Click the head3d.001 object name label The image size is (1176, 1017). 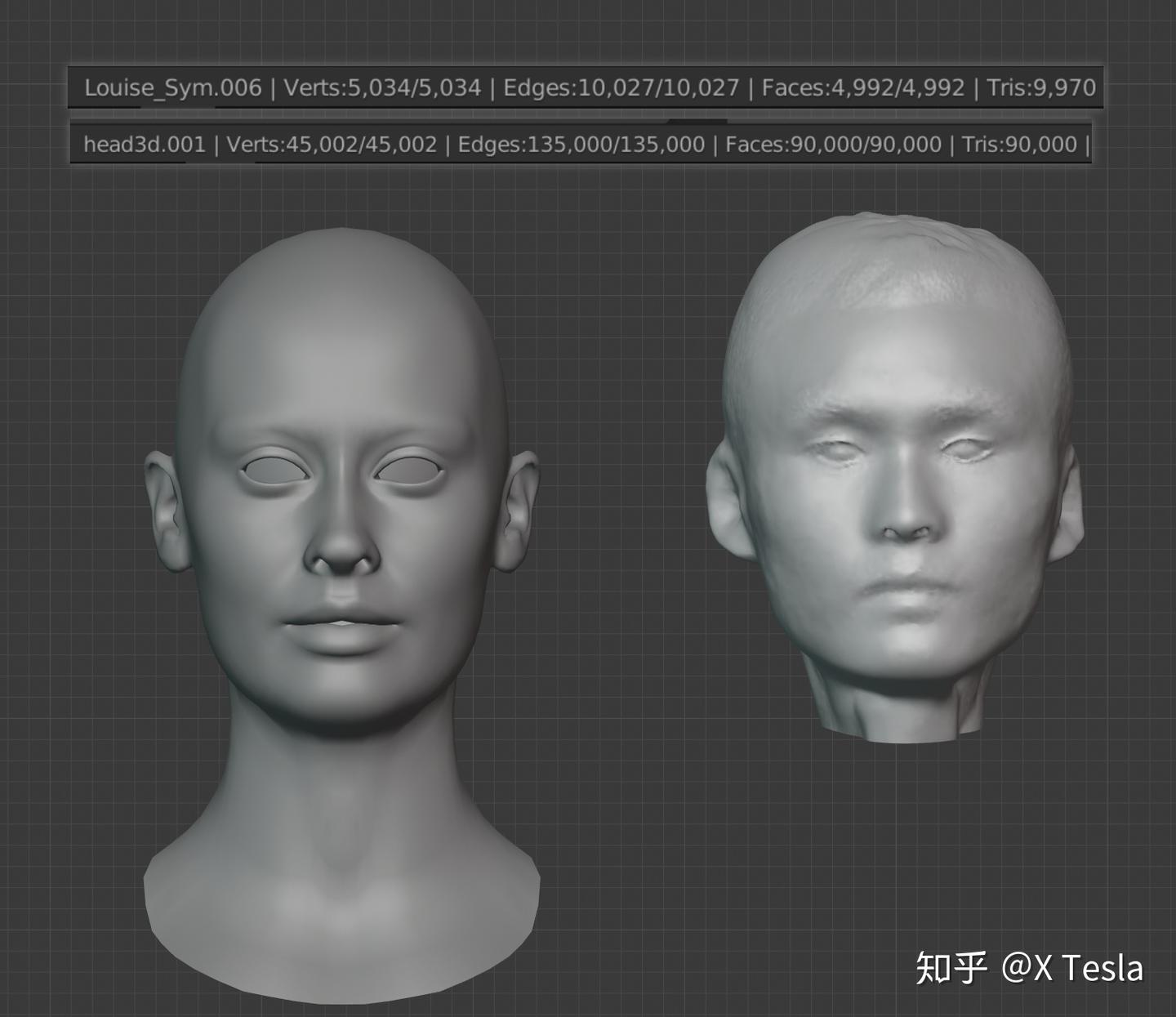(147, 143)
